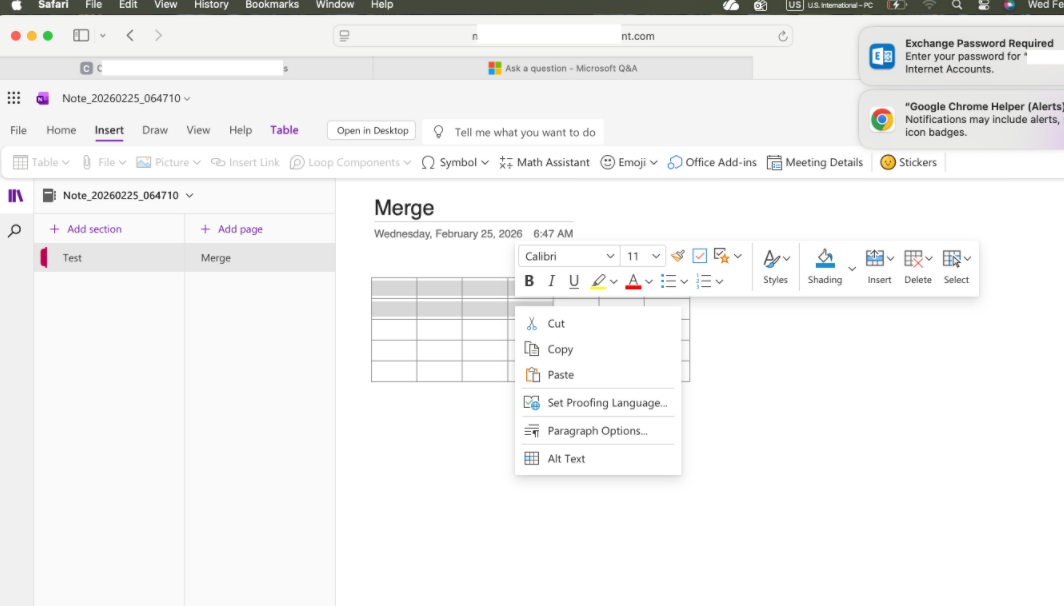Go back in Safari
The width and height of the screenshot is (1064, 606).
[130, 35]
